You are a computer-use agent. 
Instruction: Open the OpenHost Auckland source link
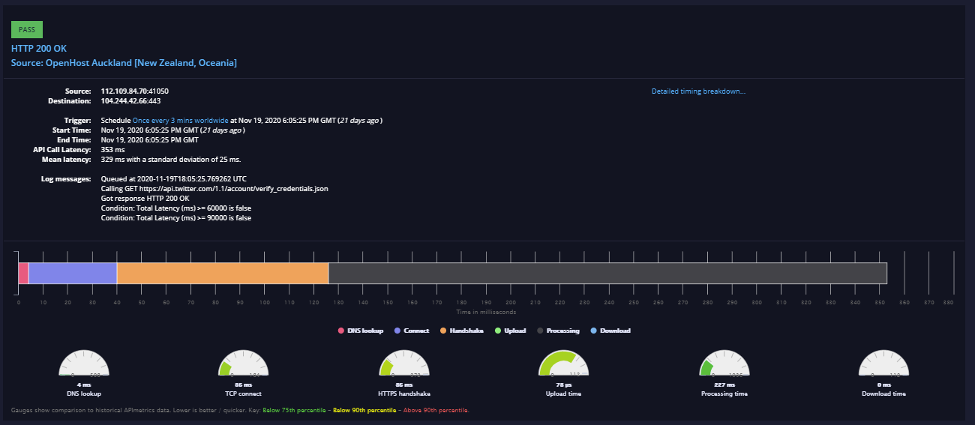click(x=124, y=63)
